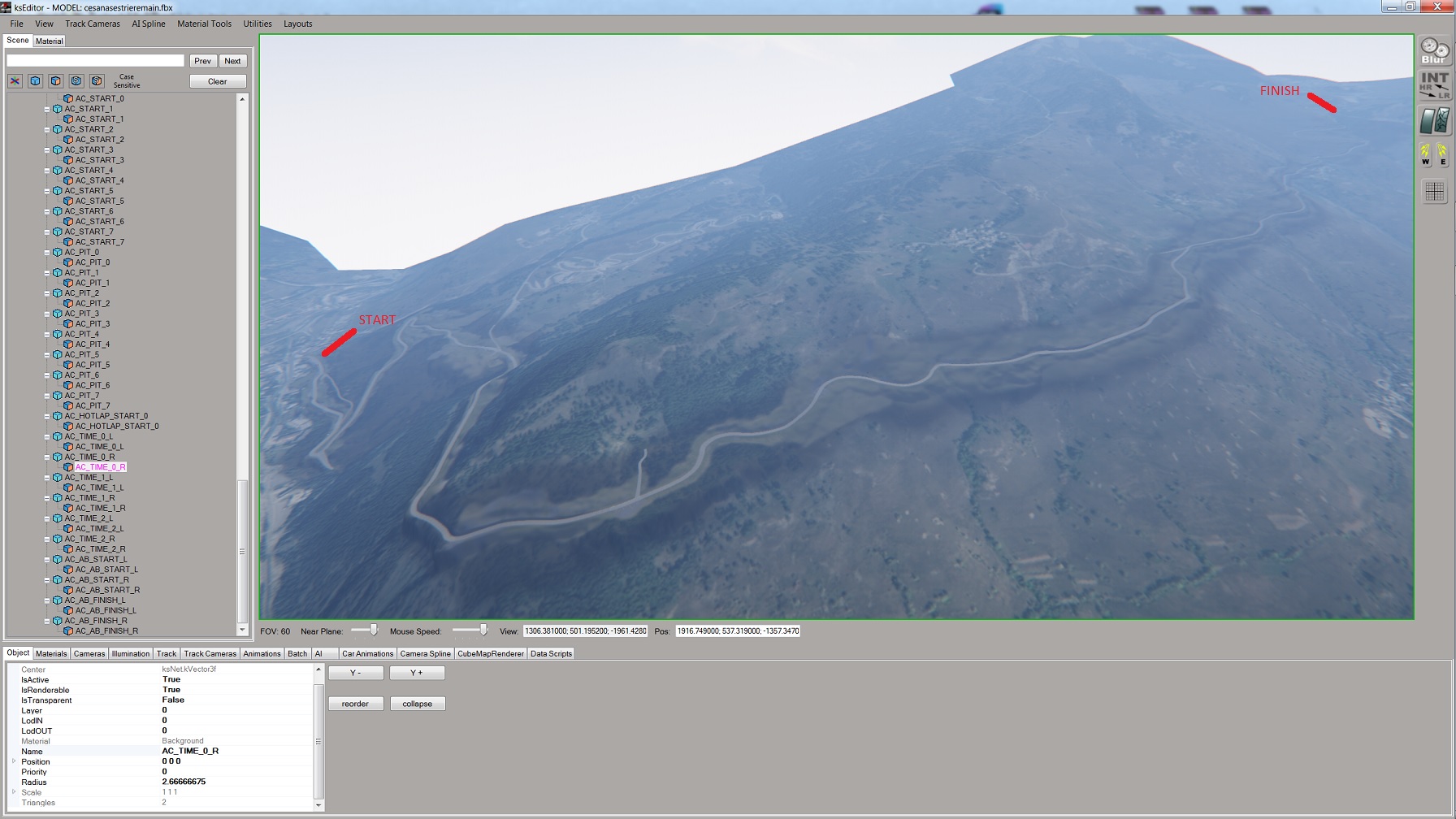
Task: Select the AC_PIT_3 mesh cube icon
Action: coord(69,324)
